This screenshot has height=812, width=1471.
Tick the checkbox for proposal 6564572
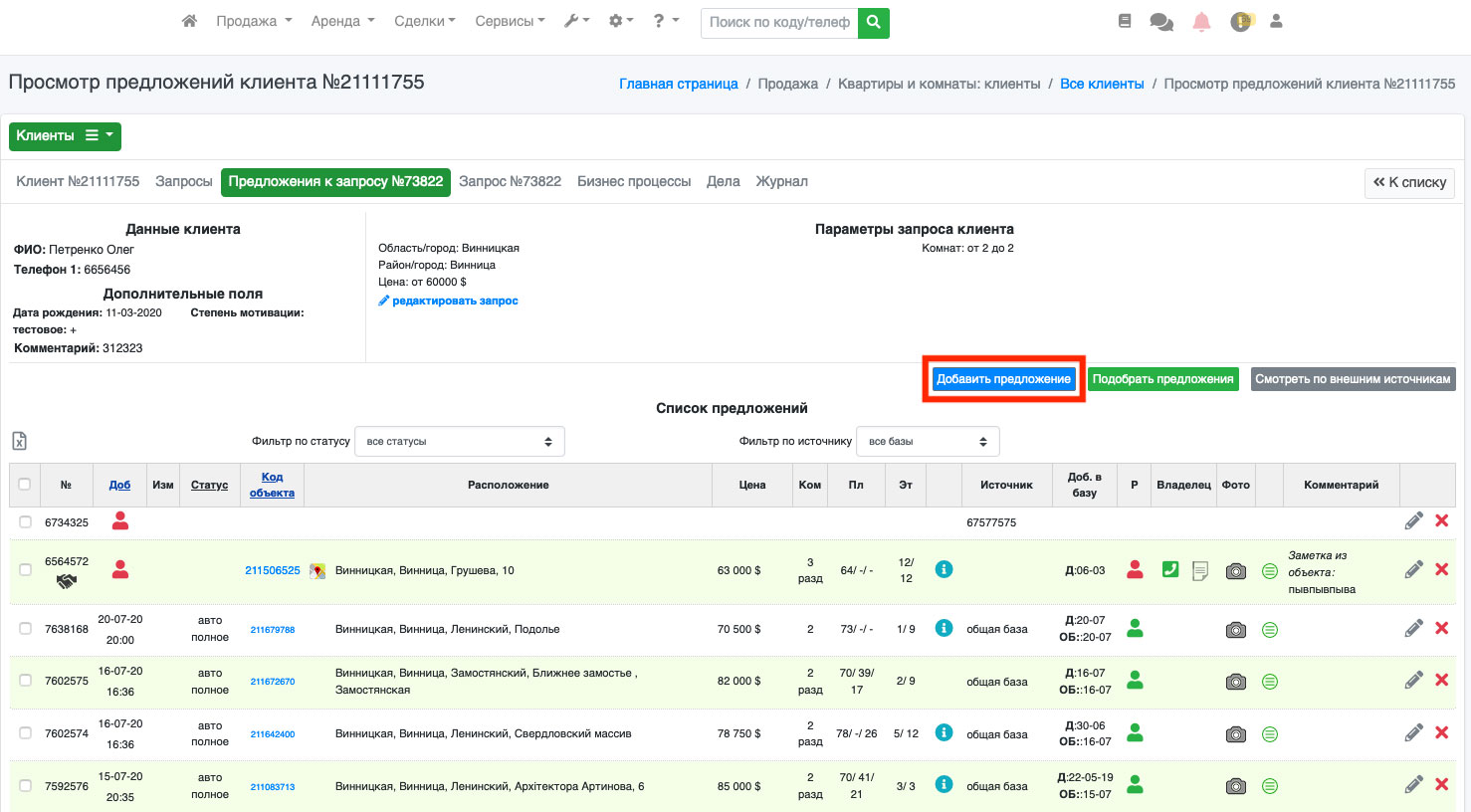coord(26,570)
